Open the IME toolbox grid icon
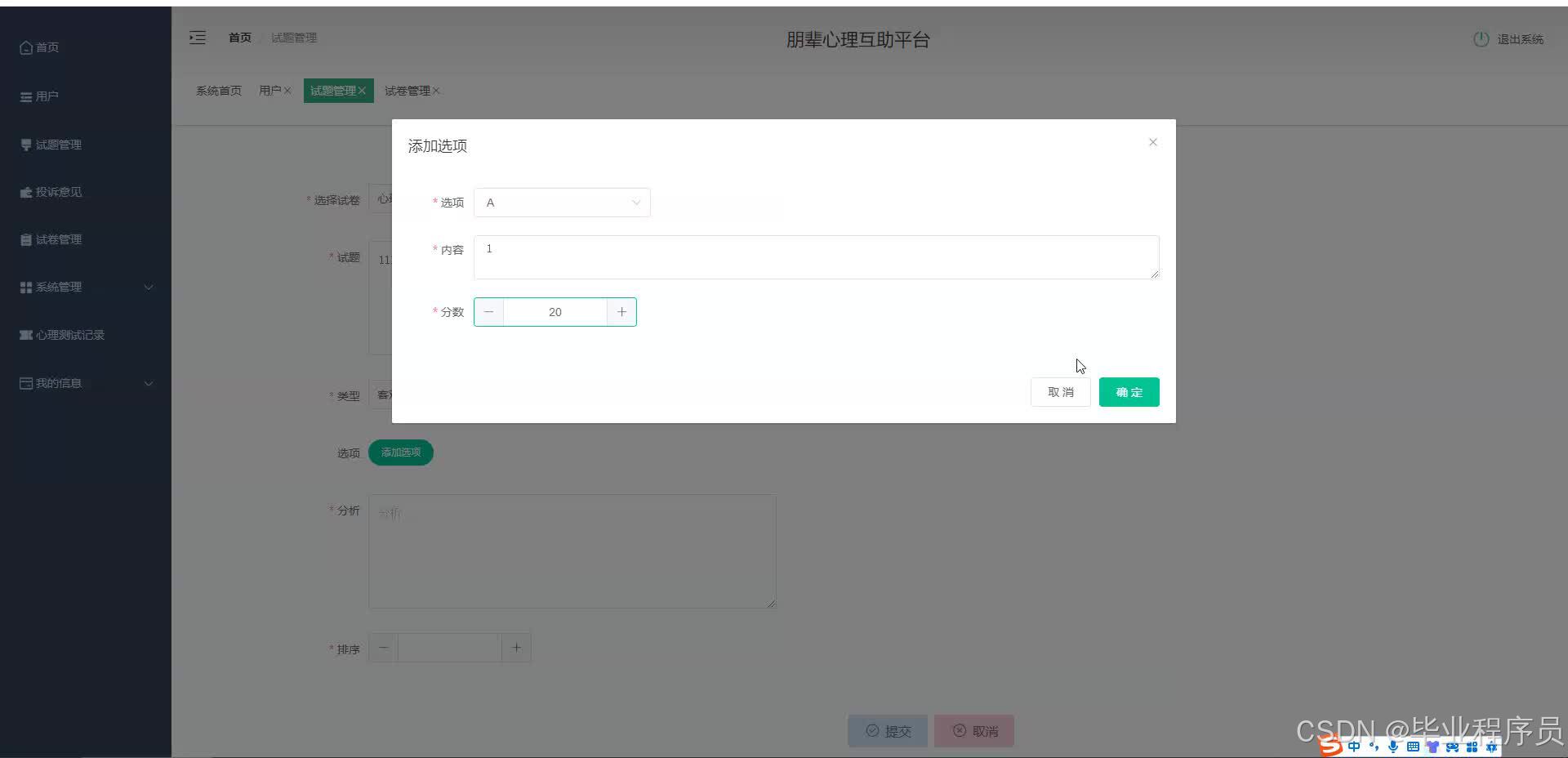The height and width of the screenshot is (758, 1568). [x=1472, y=747]
